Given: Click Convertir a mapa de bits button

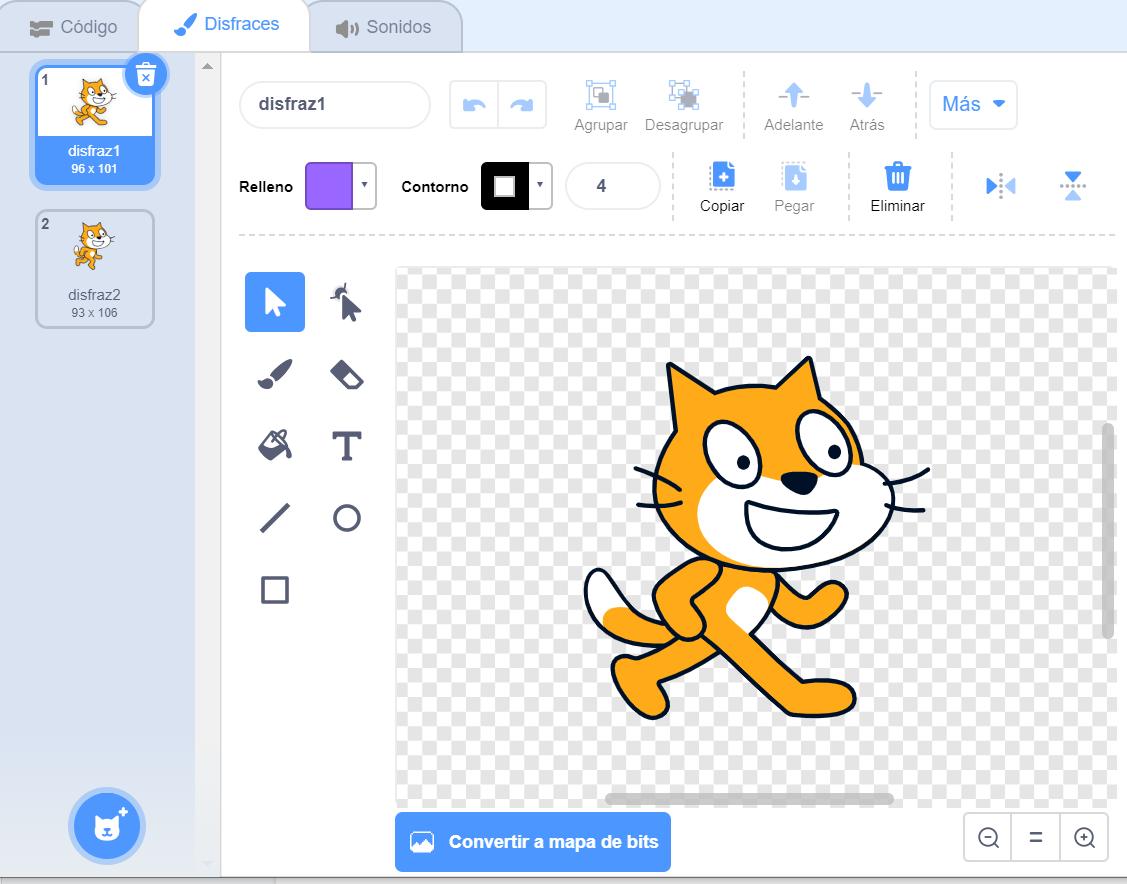Looking at the screenshot, I should [533, 842].
